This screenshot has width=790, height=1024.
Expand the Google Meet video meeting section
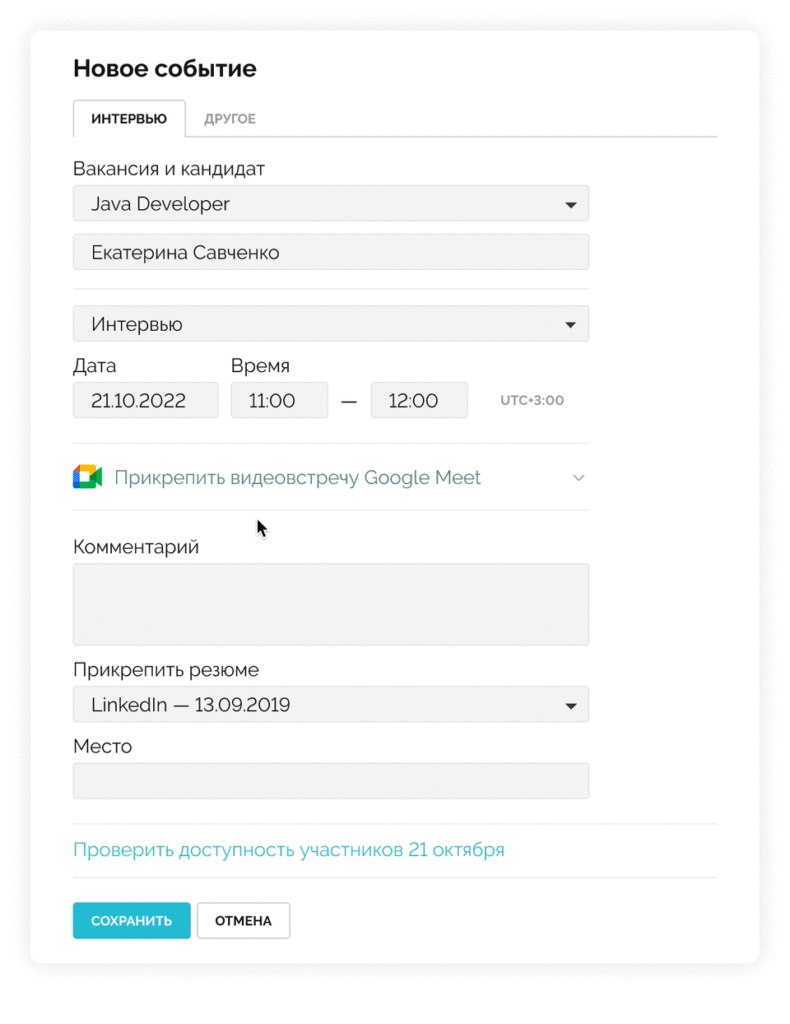[578, 478]
